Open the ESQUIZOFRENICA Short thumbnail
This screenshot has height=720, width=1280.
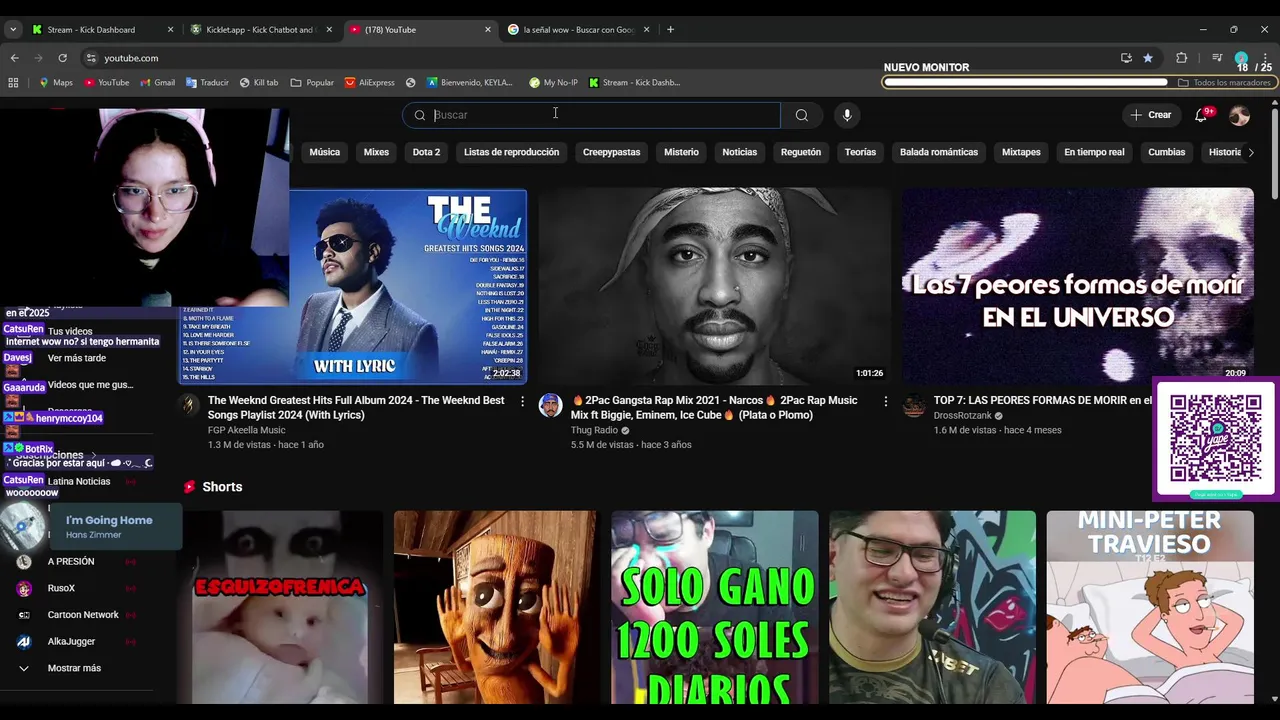(279, 607)
